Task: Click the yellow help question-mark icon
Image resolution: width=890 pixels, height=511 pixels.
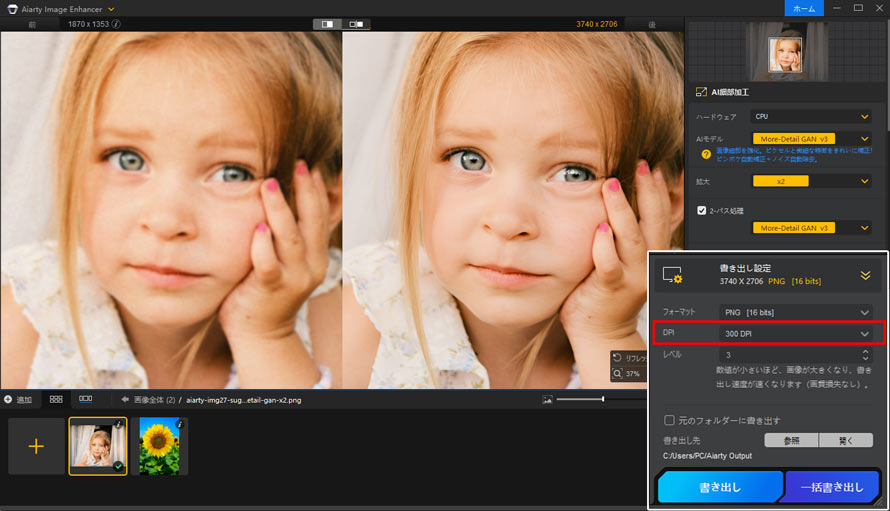Action: [706, 154]
